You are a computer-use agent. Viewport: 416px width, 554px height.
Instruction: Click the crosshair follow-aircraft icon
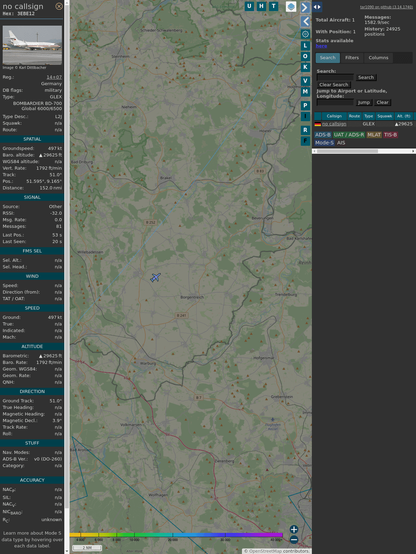coord(305,34)
